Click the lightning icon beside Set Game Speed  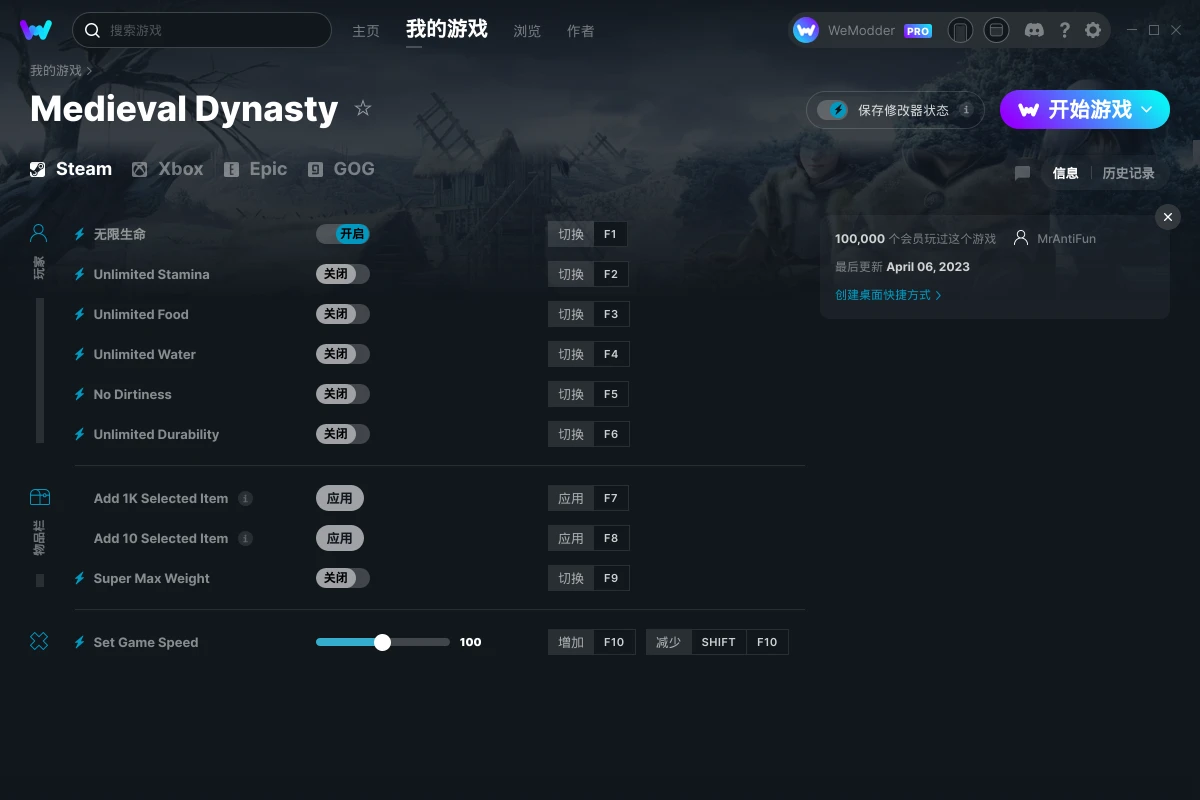(80, 642)
